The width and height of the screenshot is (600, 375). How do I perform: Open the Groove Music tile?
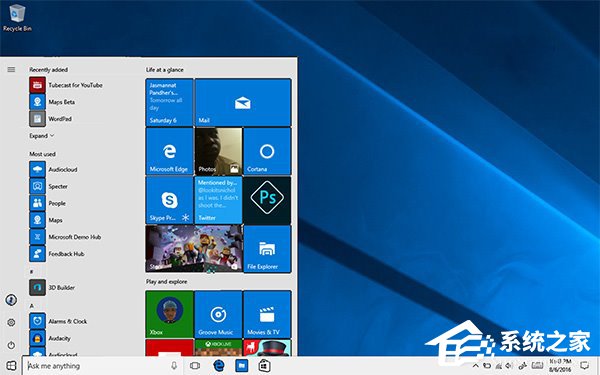tap(218, 314)
